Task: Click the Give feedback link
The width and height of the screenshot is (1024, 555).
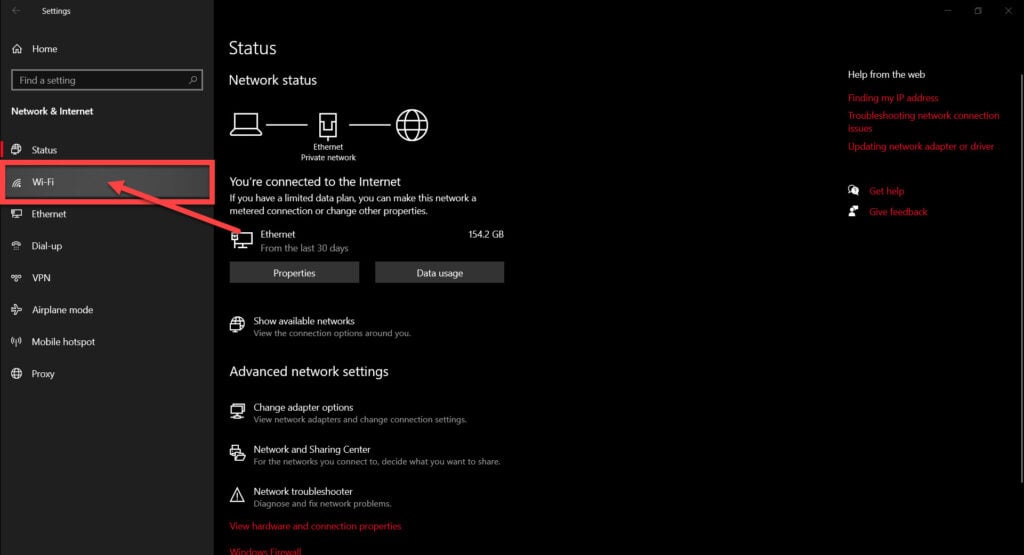Action: (898, 212)
